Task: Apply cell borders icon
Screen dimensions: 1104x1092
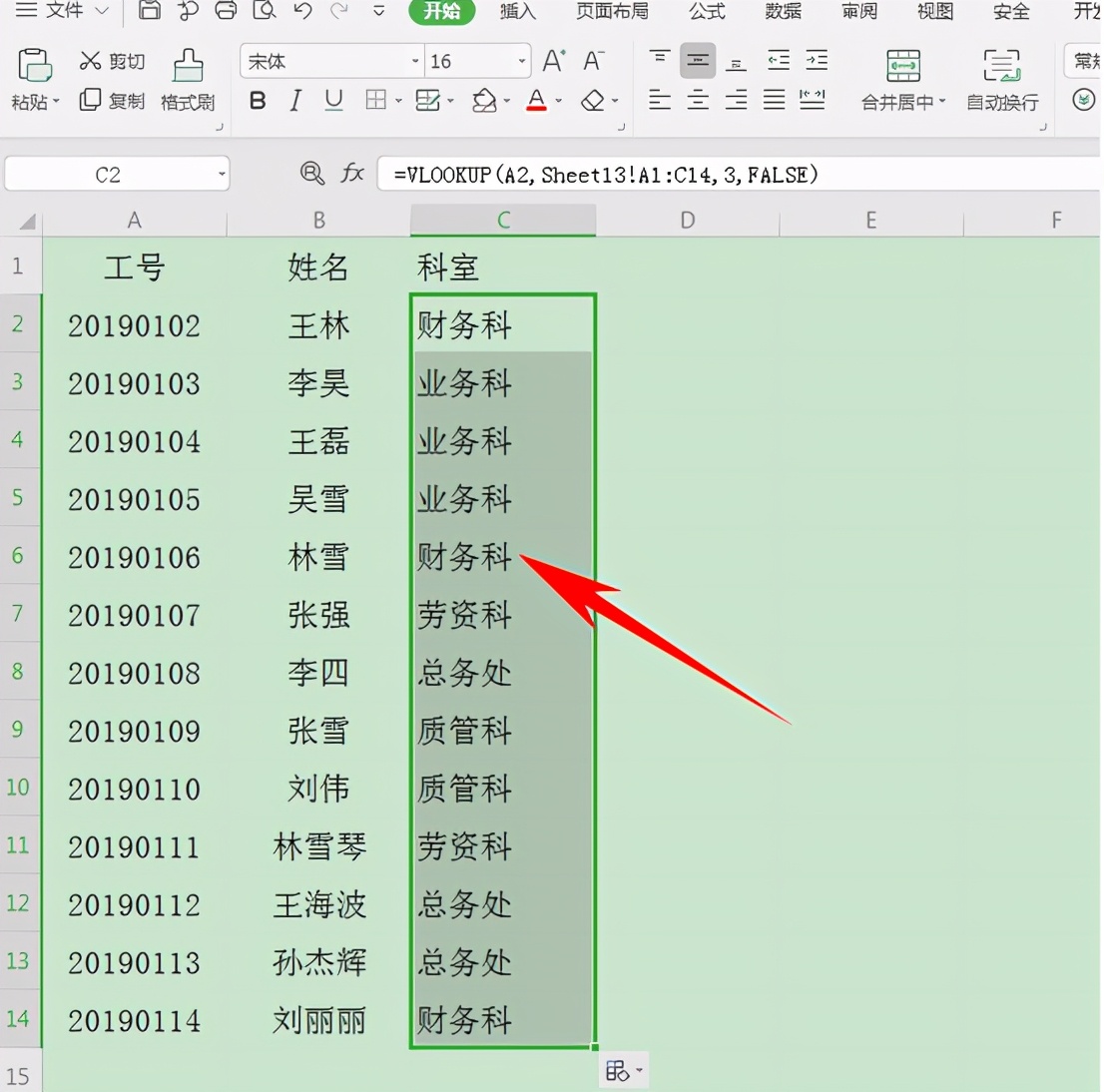Action: tap(376, 100)
